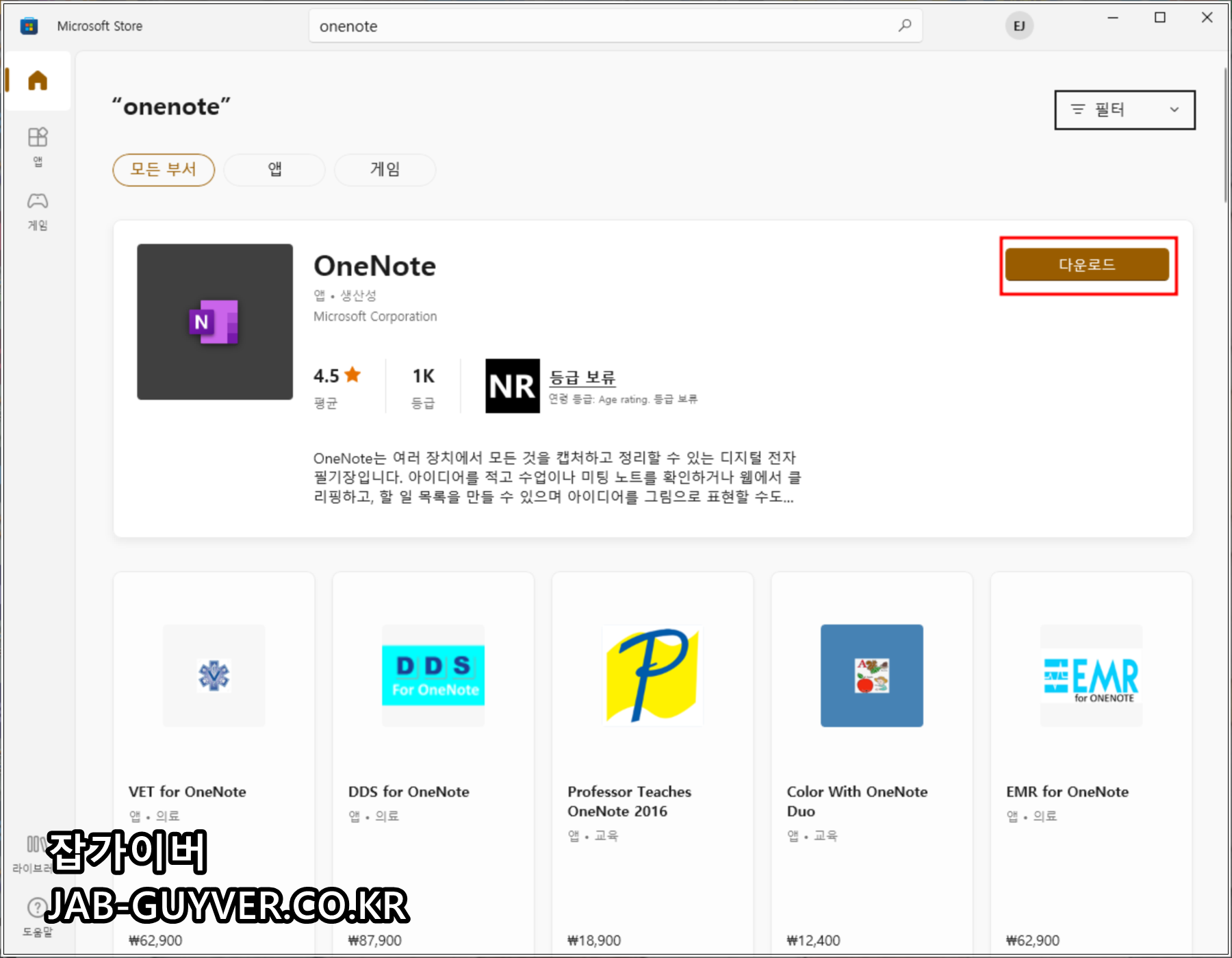Click the Microsoft Store logo icon
This screenshot has height=958, width=1232.
click(x=29, y=26)
